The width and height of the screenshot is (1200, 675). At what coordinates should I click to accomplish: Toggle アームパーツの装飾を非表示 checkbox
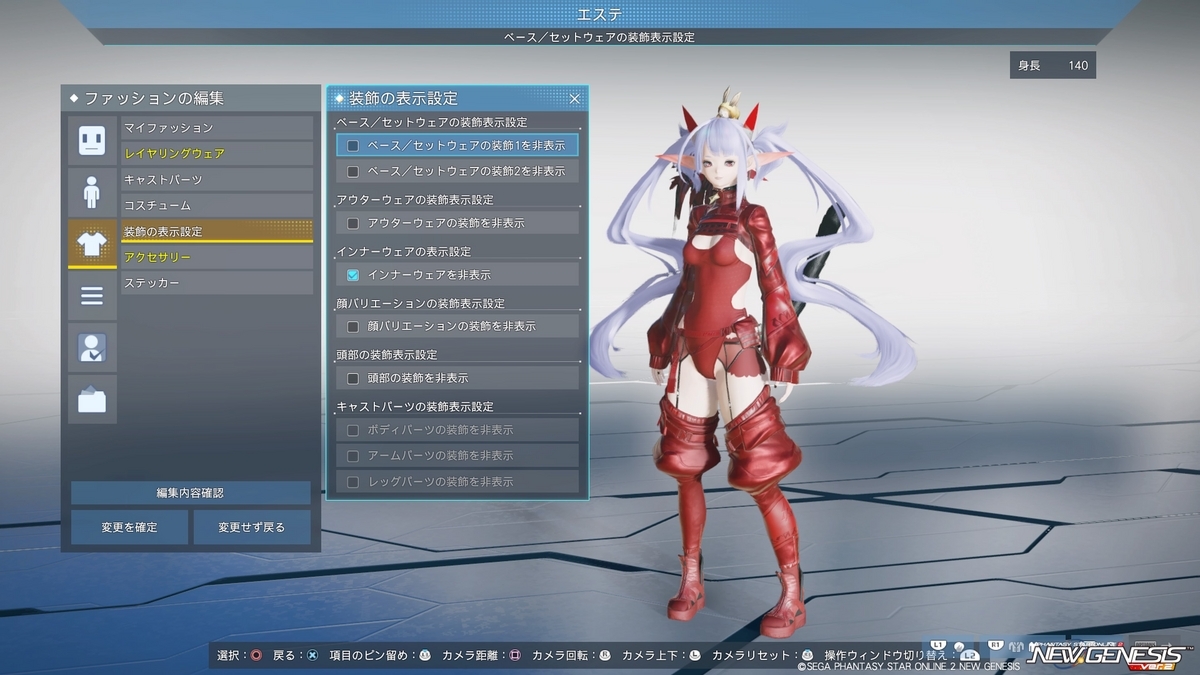point(353,456)
